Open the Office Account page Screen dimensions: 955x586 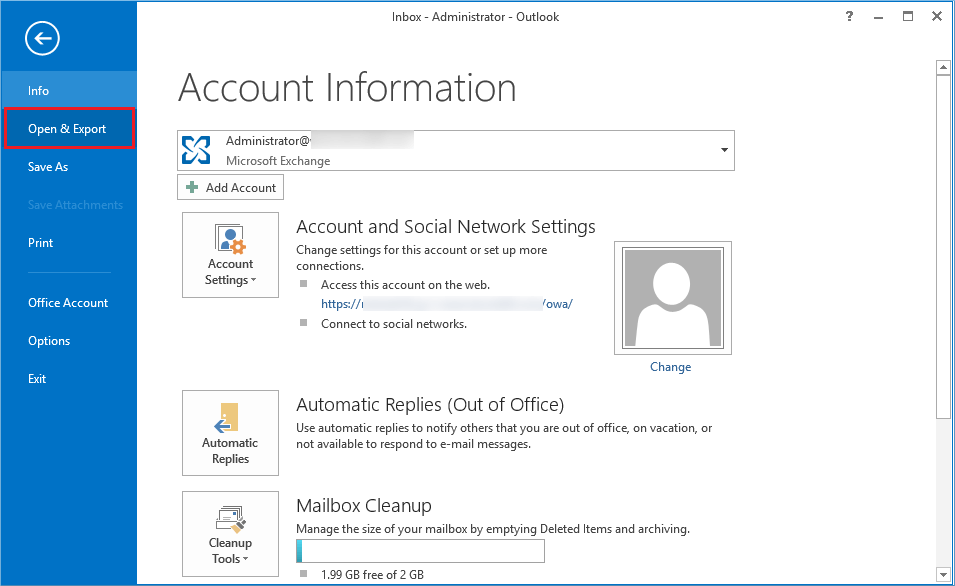click(x=68, y=303)
